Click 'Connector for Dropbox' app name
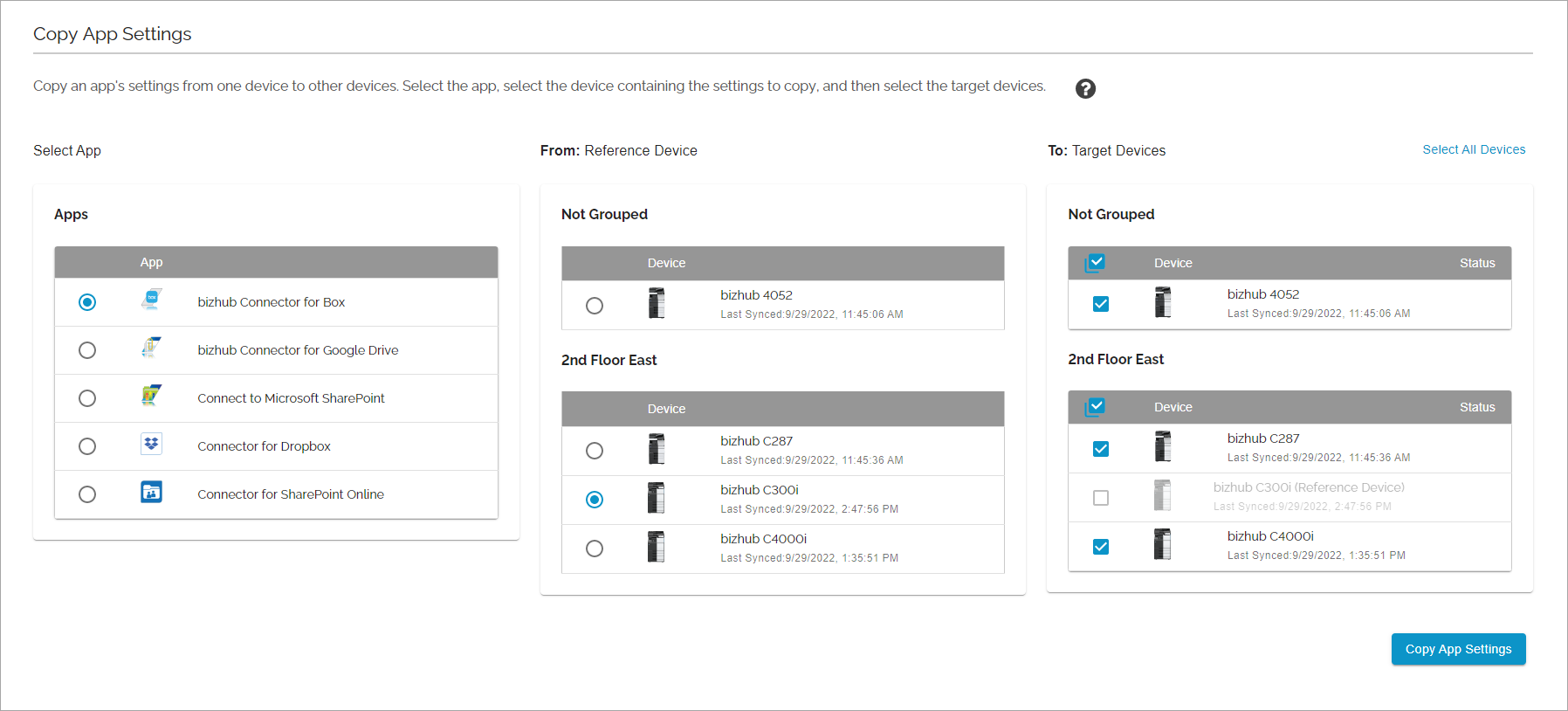 pyautogui.click(x=264, y=446)
